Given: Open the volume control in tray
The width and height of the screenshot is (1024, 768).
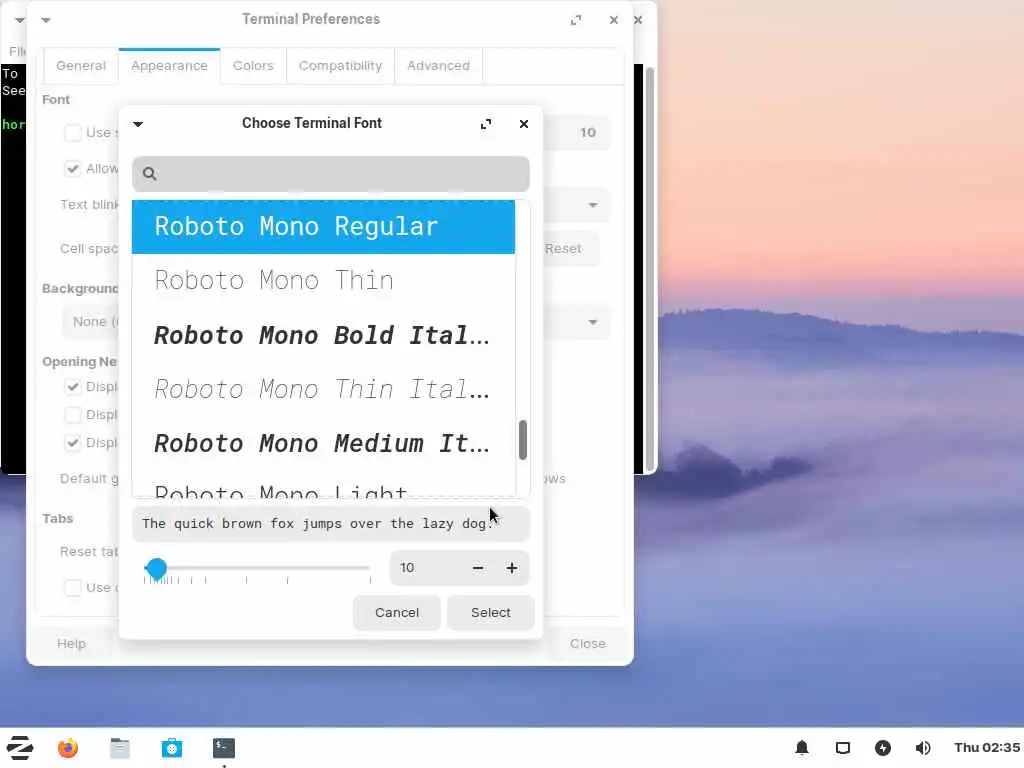Looking at the screenshot, I should click(x=923, y=748).
